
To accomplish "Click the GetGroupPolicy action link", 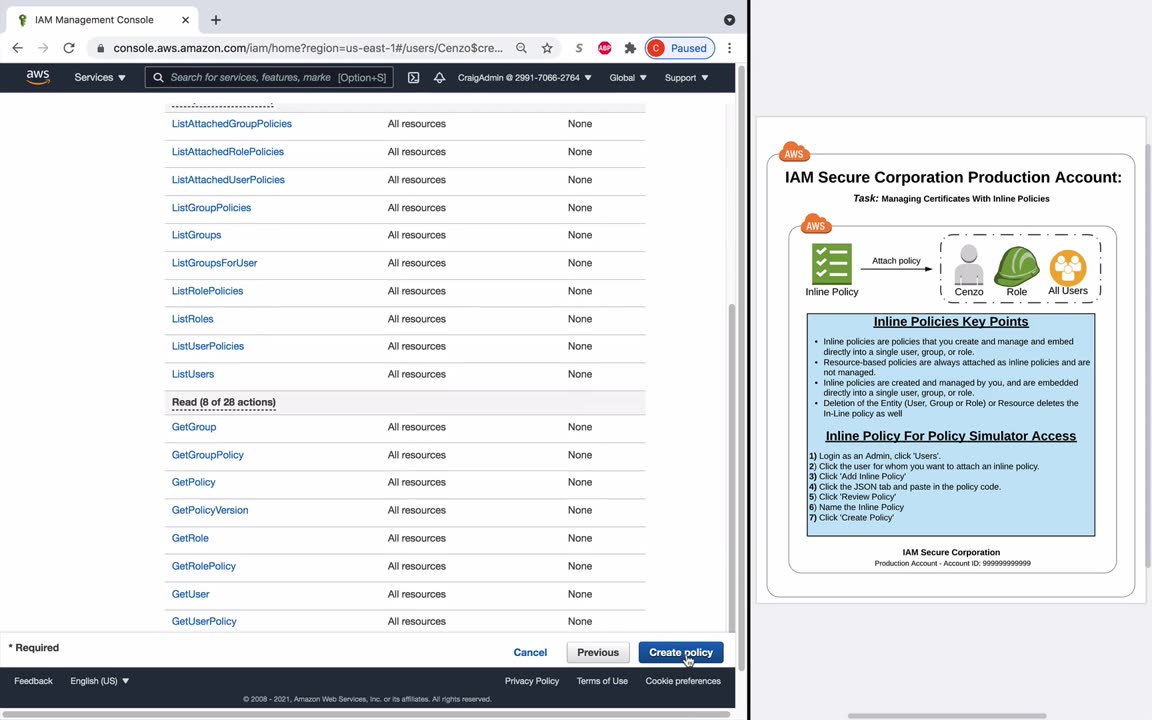I will pyautogui.click(x=207, y=455).
